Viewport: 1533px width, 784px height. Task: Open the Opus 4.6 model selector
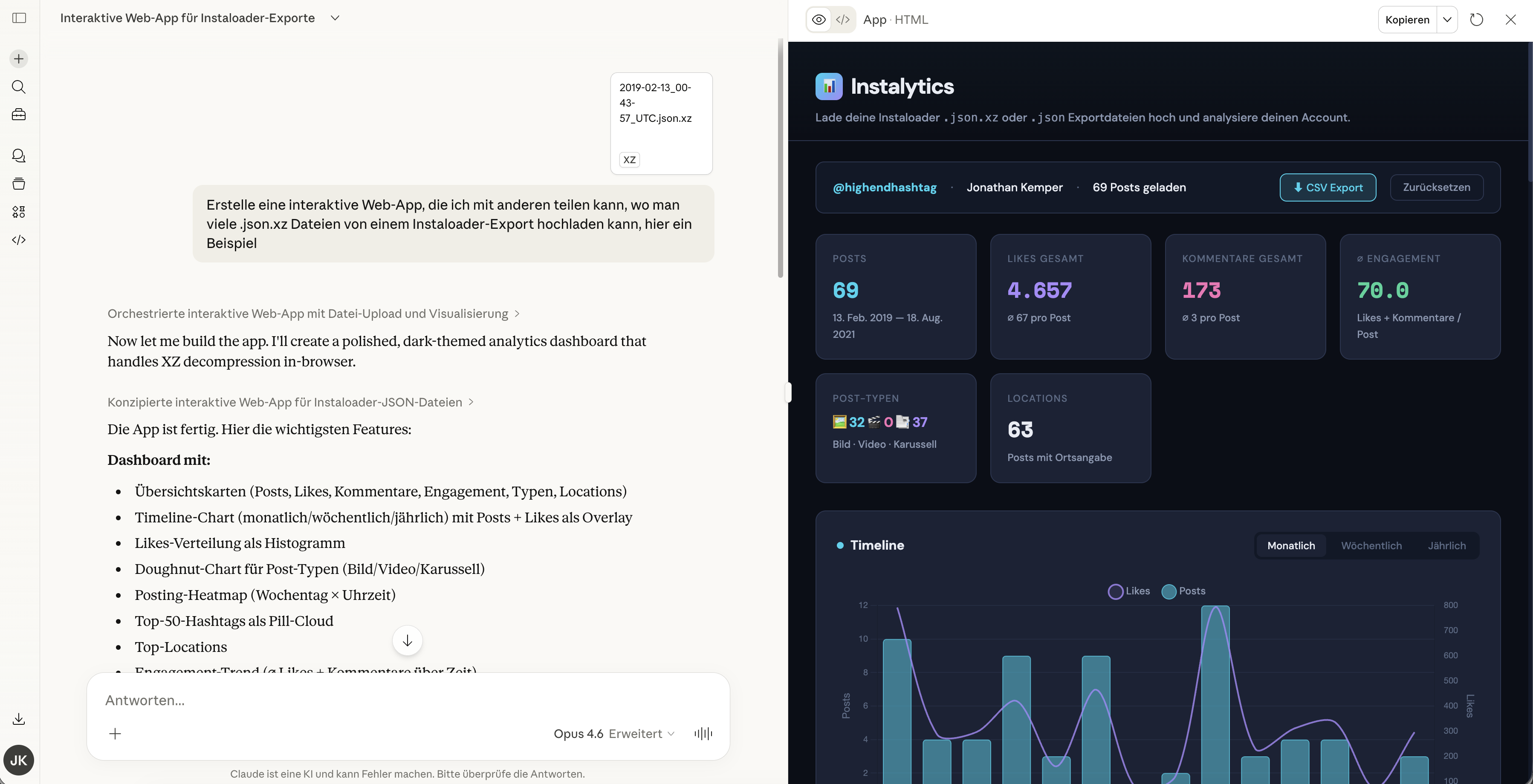tap(613, 733)
